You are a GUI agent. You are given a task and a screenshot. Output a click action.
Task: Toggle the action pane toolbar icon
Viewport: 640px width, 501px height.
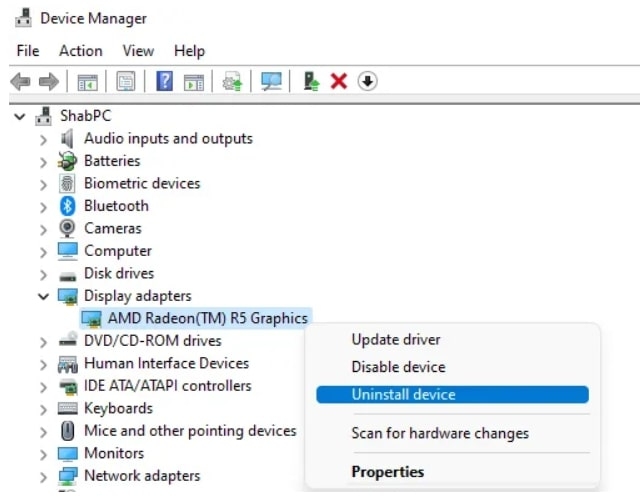pos(194,82)
